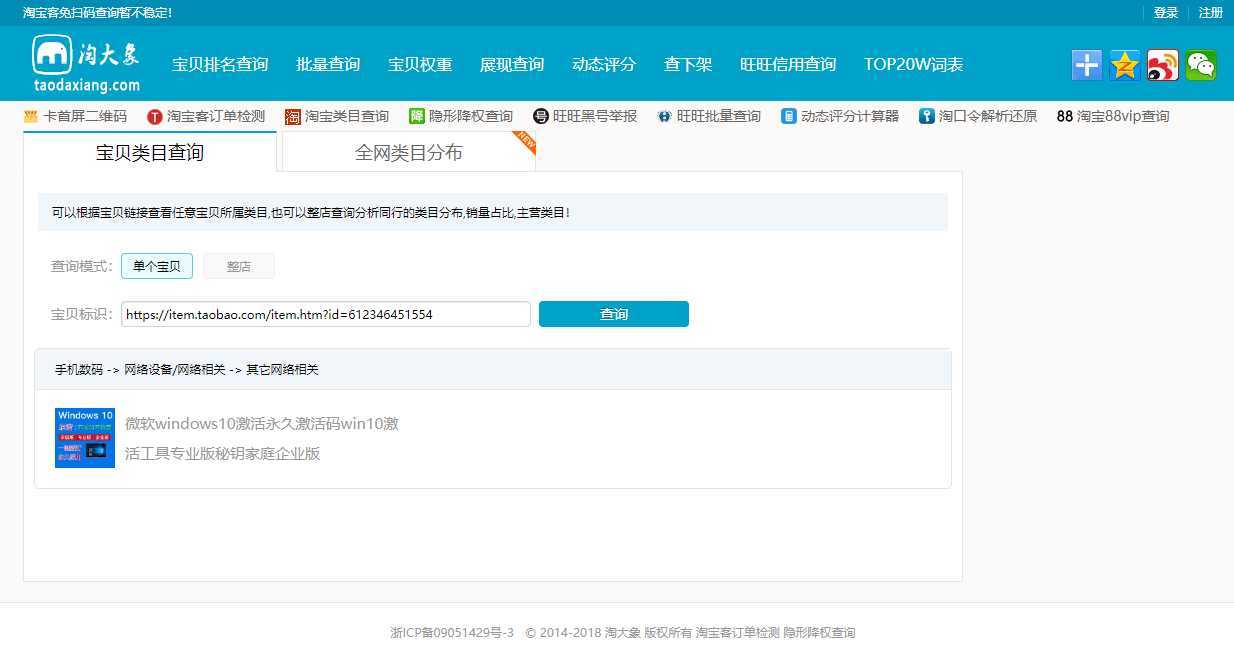Open 淘口令解析还原 tool link

pos(988,116)
